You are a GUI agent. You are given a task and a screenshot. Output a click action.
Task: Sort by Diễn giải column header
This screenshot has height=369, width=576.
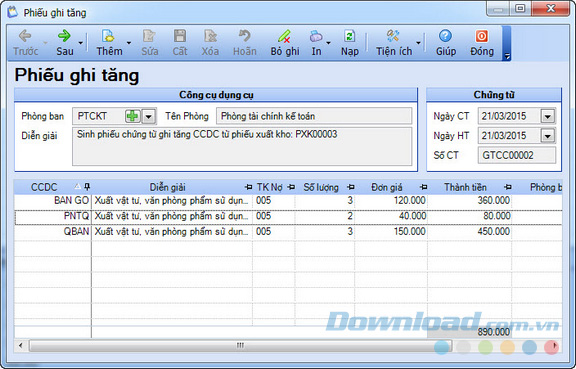click(168, 187)
